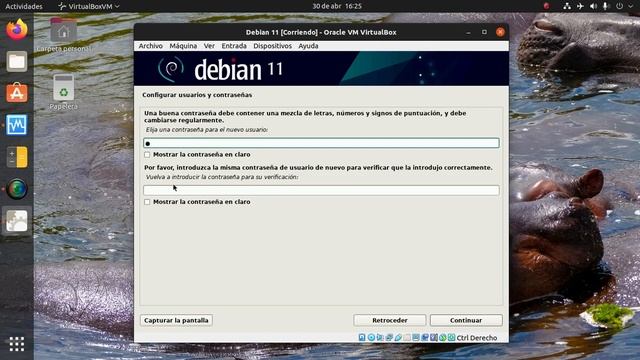Click the Retroceder button
This screenshot has width=640, height=360.
(x=390, y=320)
